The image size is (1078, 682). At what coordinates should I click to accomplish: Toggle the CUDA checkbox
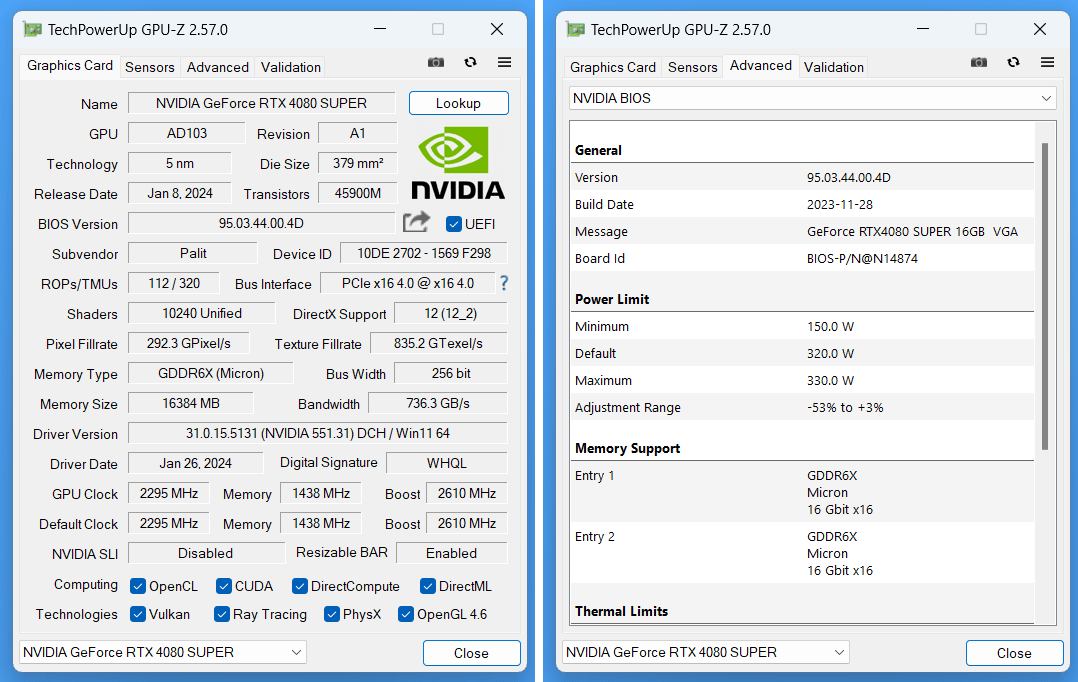coord(223,586)
